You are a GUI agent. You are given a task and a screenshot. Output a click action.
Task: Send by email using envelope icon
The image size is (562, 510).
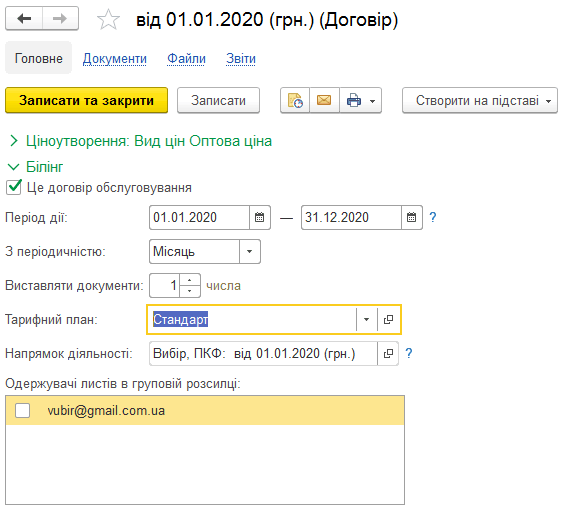(324, 100)
